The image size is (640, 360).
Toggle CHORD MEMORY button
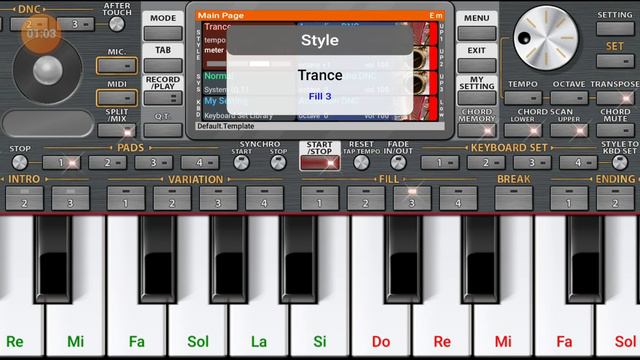click(x=477, y=130)
